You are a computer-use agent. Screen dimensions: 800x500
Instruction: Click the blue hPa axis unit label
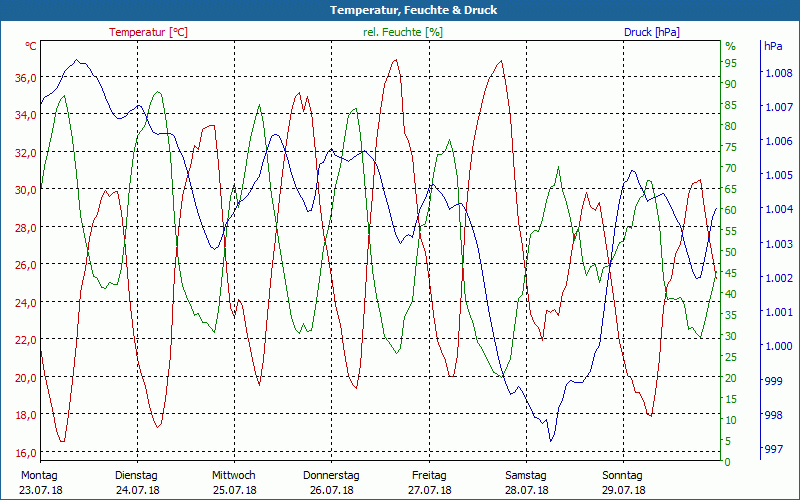773,46
